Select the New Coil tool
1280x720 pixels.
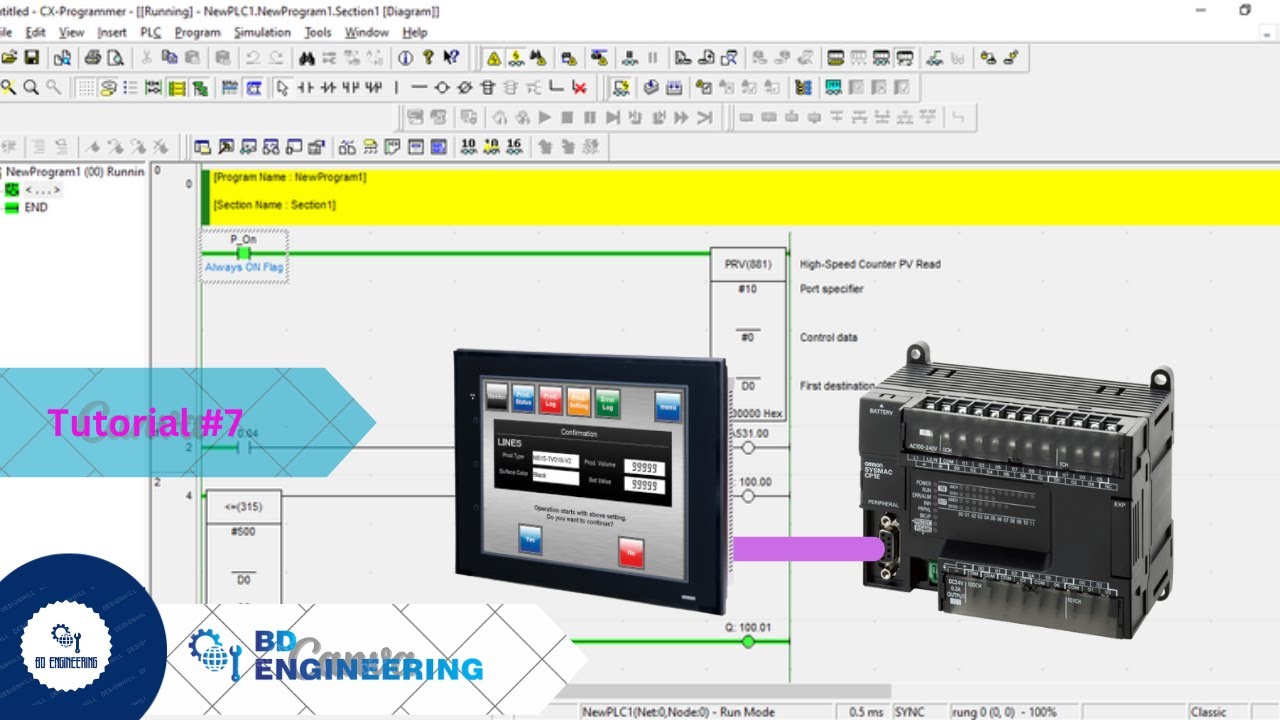click(x=442, y=87)
